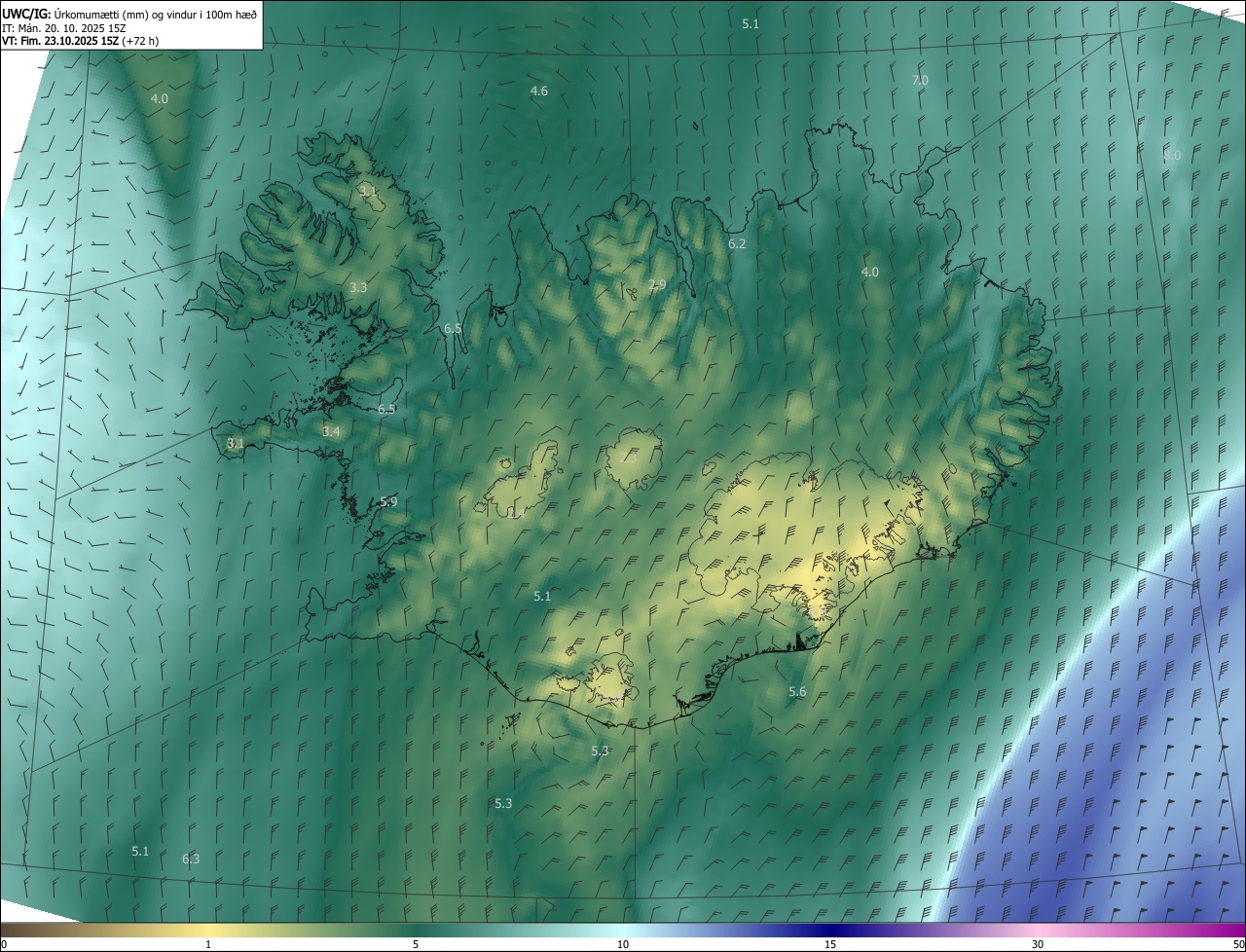Select the 15 tick label on the color bar
The width and height of the screenshot is (1246, 952).
coord(830,944)
